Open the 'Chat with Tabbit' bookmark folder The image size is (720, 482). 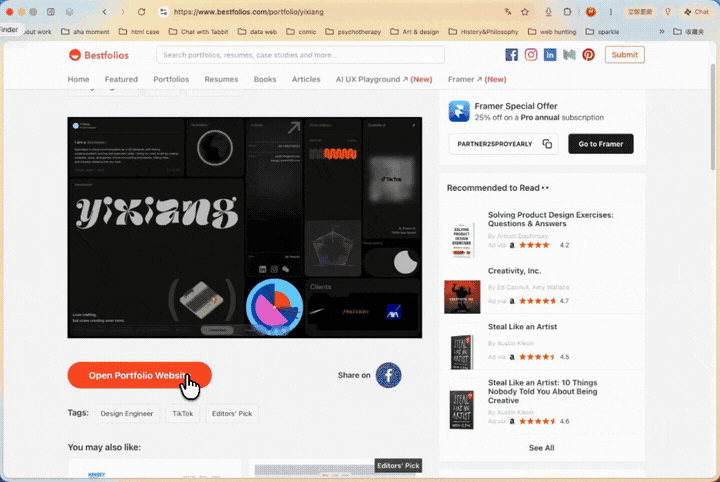(x=198, y=32)
